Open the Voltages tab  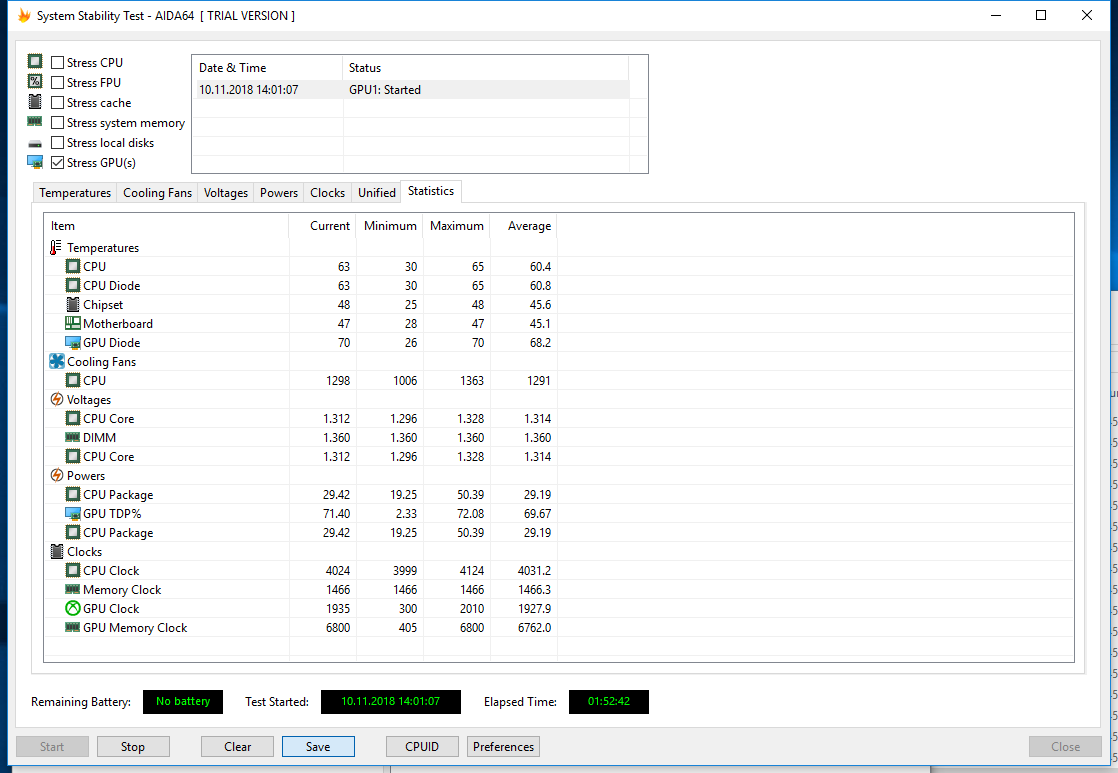tap(226, 193)
